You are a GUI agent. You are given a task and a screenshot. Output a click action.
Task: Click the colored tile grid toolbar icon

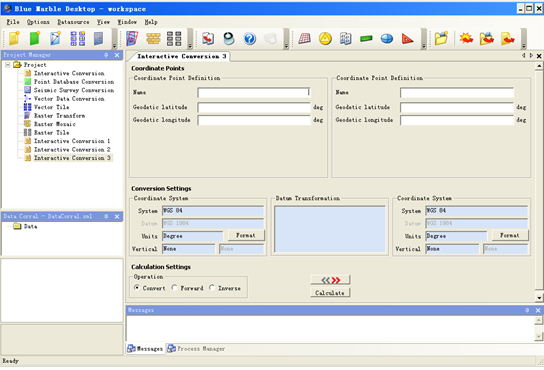coord(78,38)
